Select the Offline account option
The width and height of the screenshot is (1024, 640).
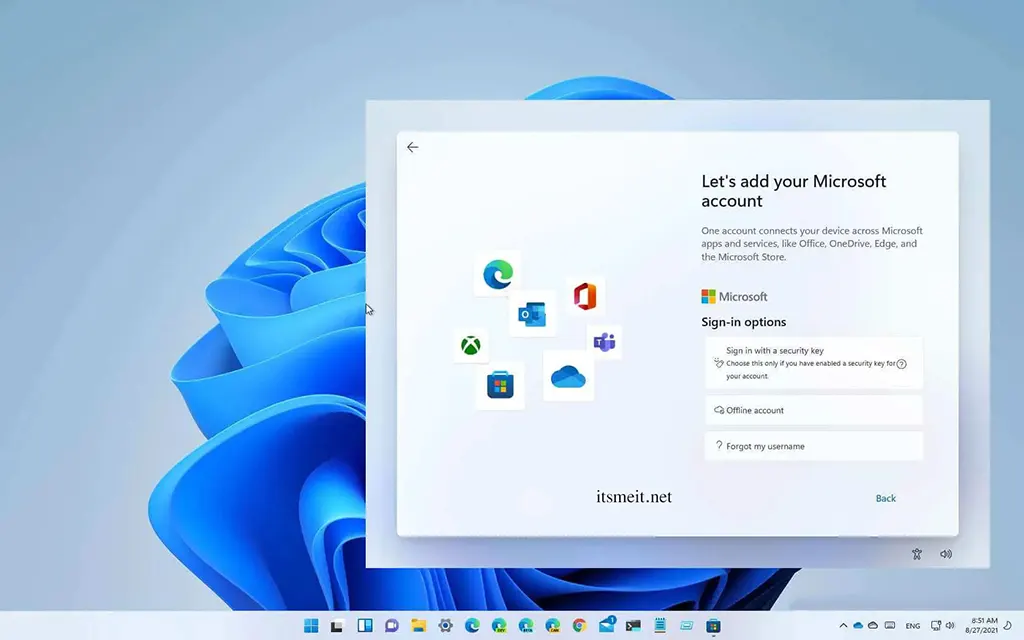[x=813, y=410]
